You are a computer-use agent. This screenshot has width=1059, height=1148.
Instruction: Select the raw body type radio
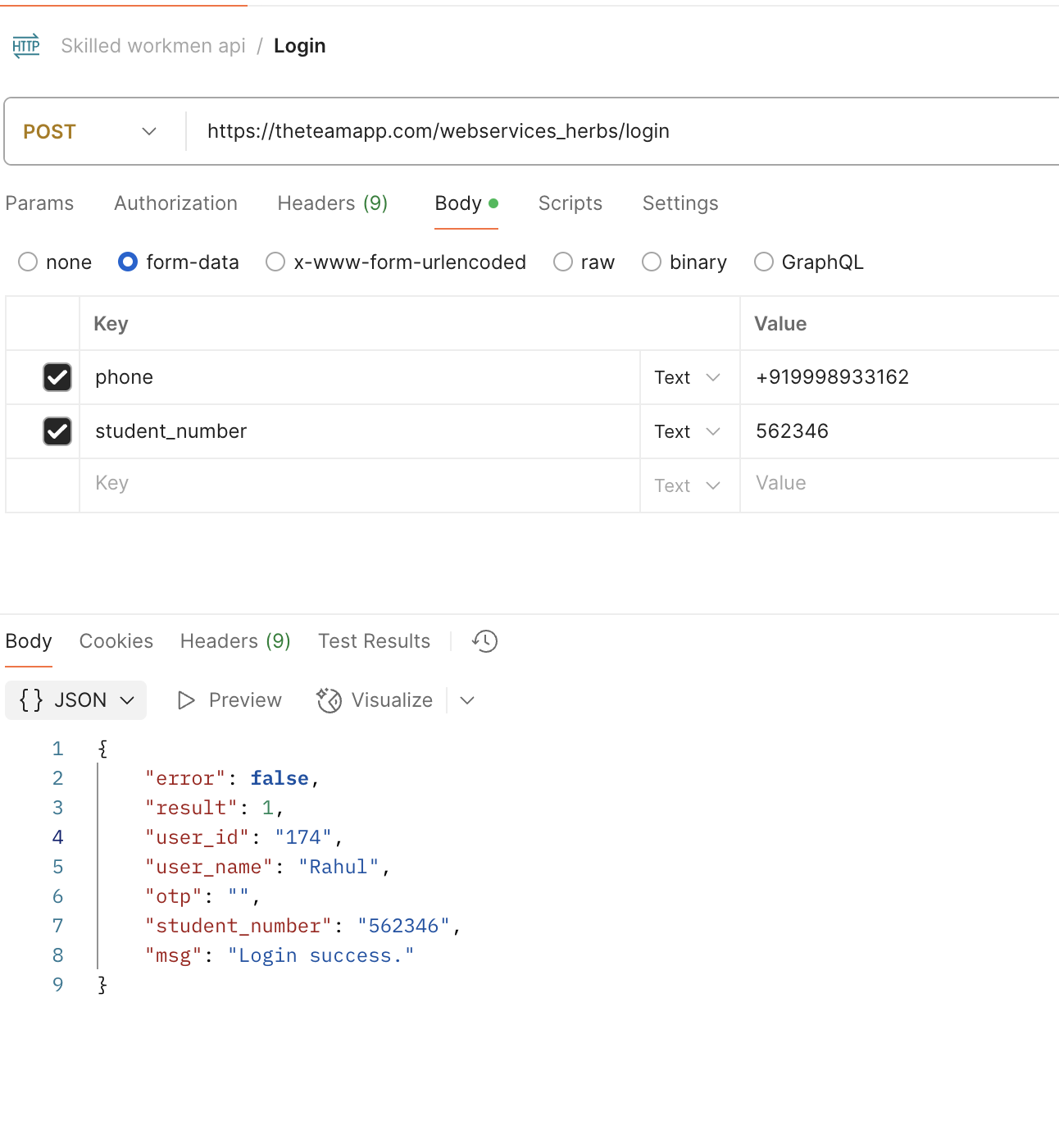click(563, 262)
